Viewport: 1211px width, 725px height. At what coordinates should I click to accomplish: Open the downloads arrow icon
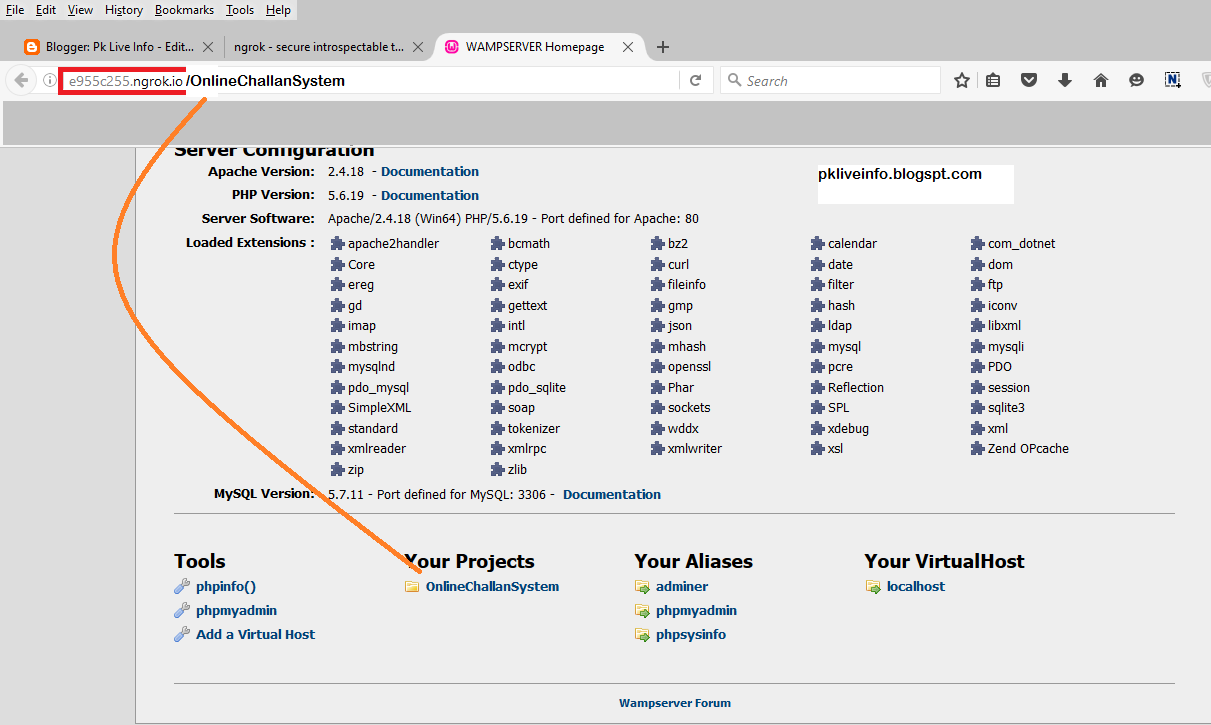pyautogui.click(x=1065, y=81)
